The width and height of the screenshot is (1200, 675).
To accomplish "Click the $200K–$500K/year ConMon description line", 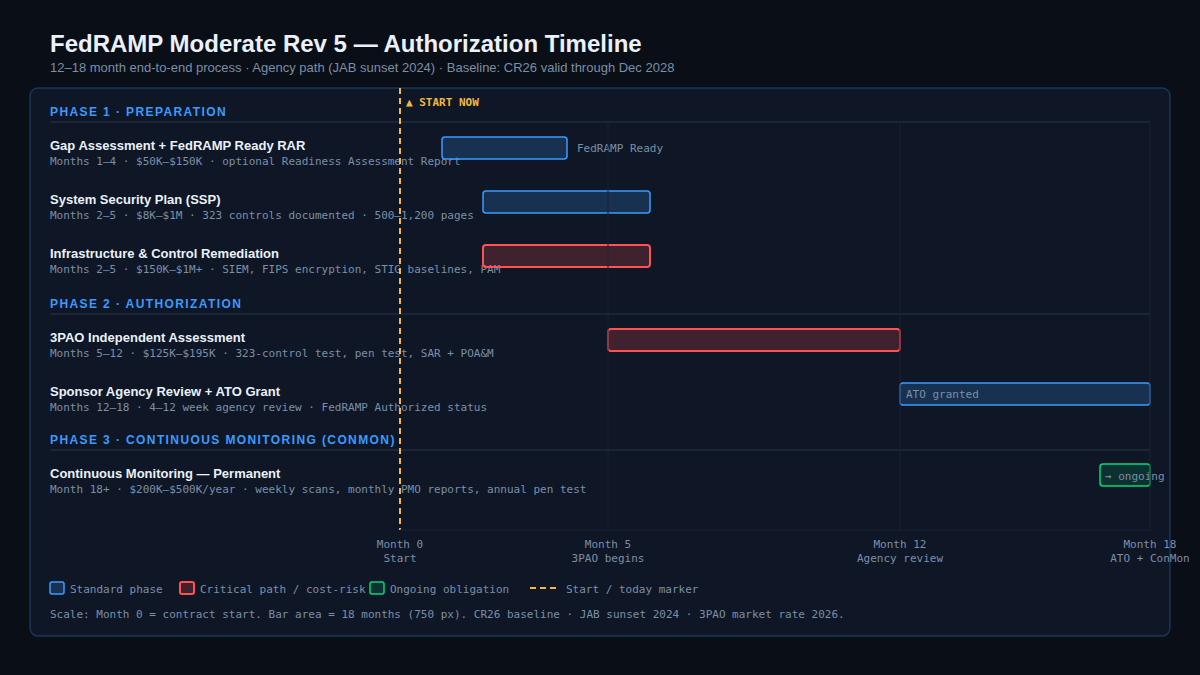I will click(318, 490).
